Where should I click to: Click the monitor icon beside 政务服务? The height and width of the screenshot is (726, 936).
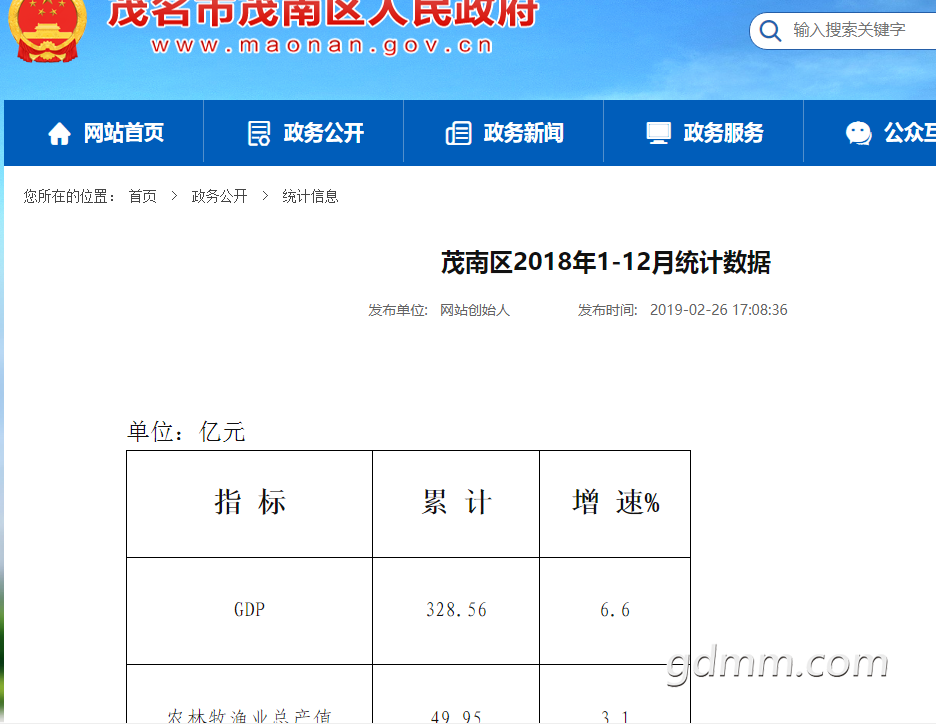point(658,133)
